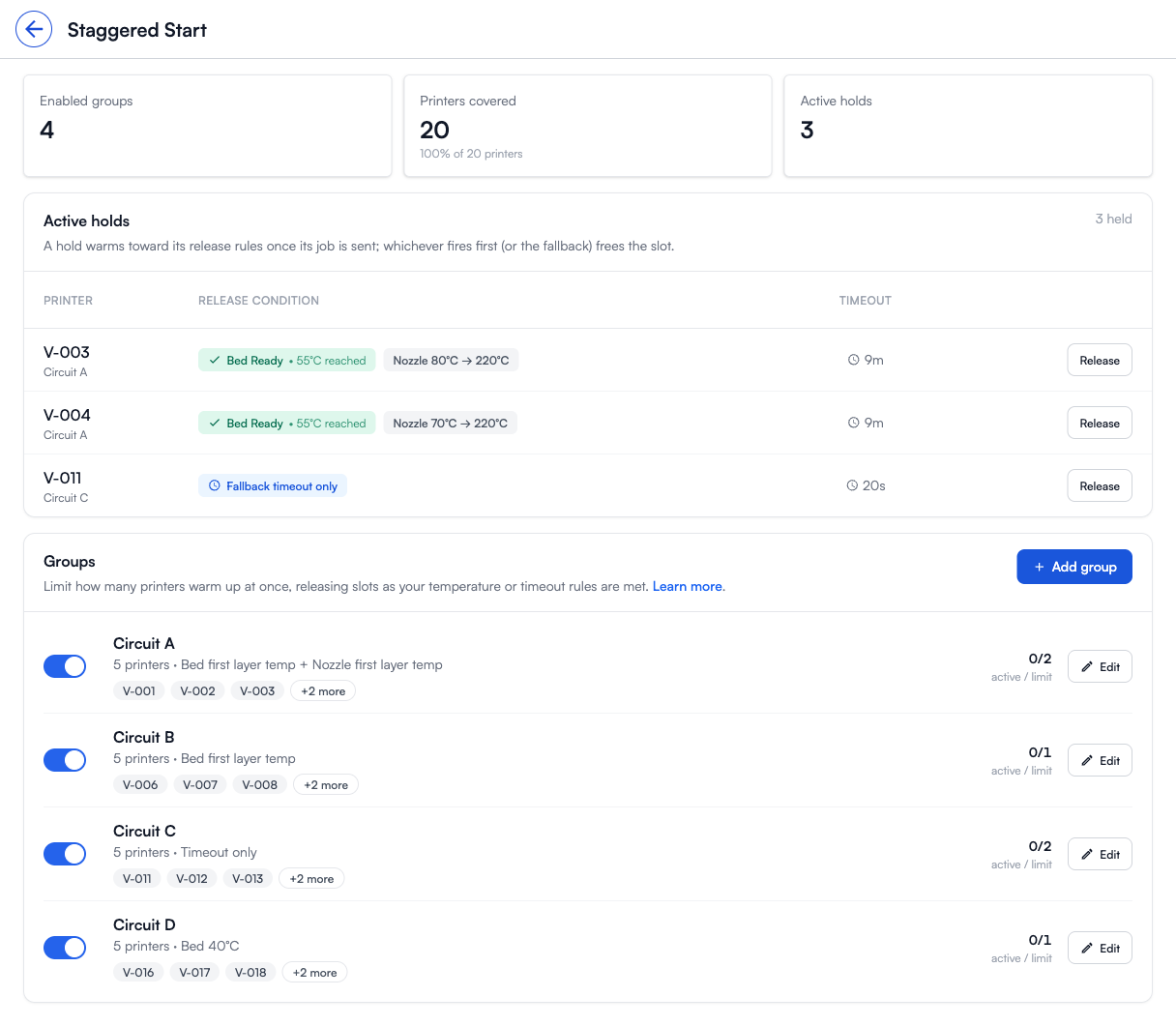
Task: Click the '3 held' label
Action: pos(1113,219)
